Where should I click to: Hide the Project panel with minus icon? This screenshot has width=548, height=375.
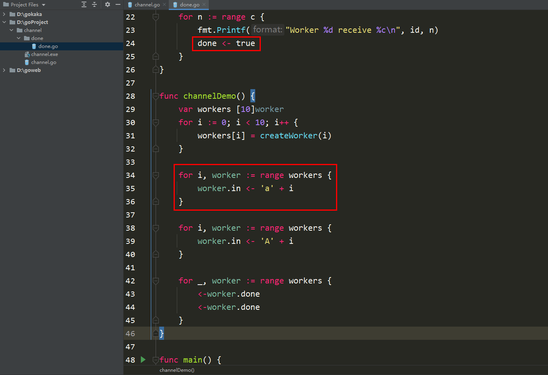(x=118, y=5)
